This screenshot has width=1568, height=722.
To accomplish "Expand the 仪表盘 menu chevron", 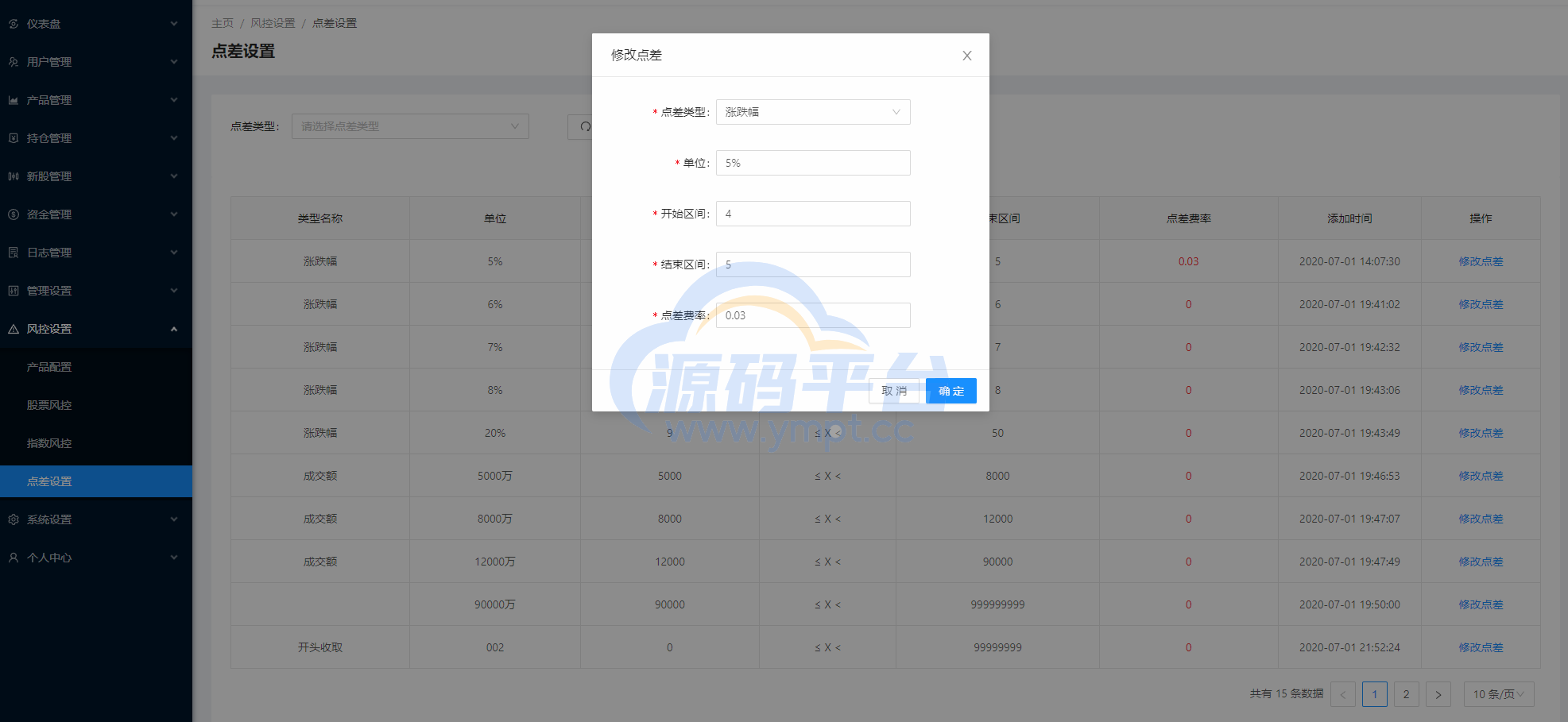I will click(x=174, y=24).
